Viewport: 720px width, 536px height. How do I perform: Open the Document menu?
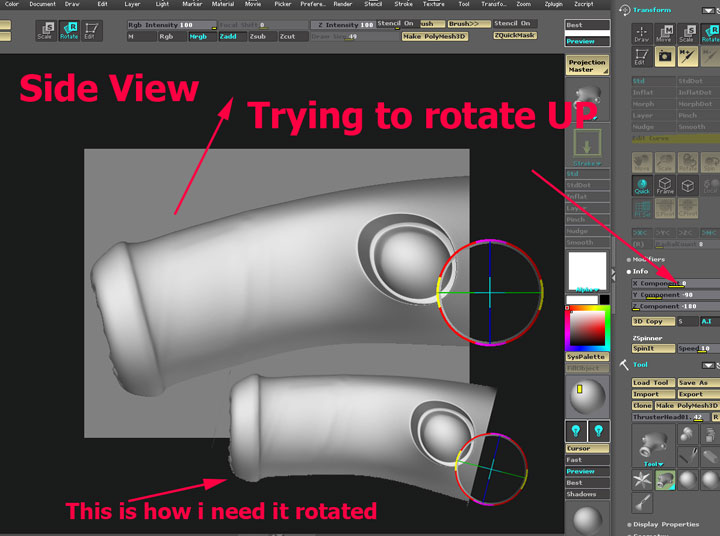(x=42, y=4)
